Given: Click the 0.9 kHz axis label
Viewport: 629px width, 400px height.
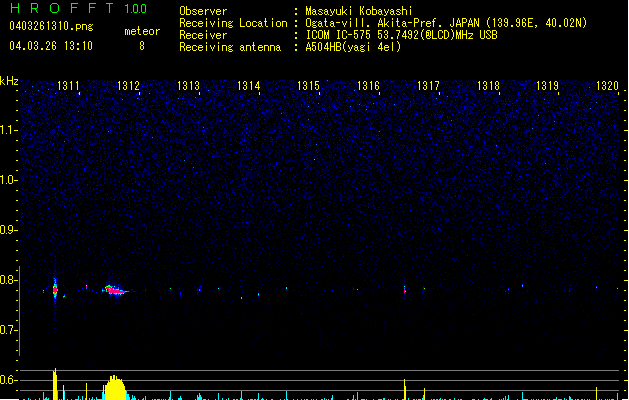Looking at the screenshot, I should 8,230.
